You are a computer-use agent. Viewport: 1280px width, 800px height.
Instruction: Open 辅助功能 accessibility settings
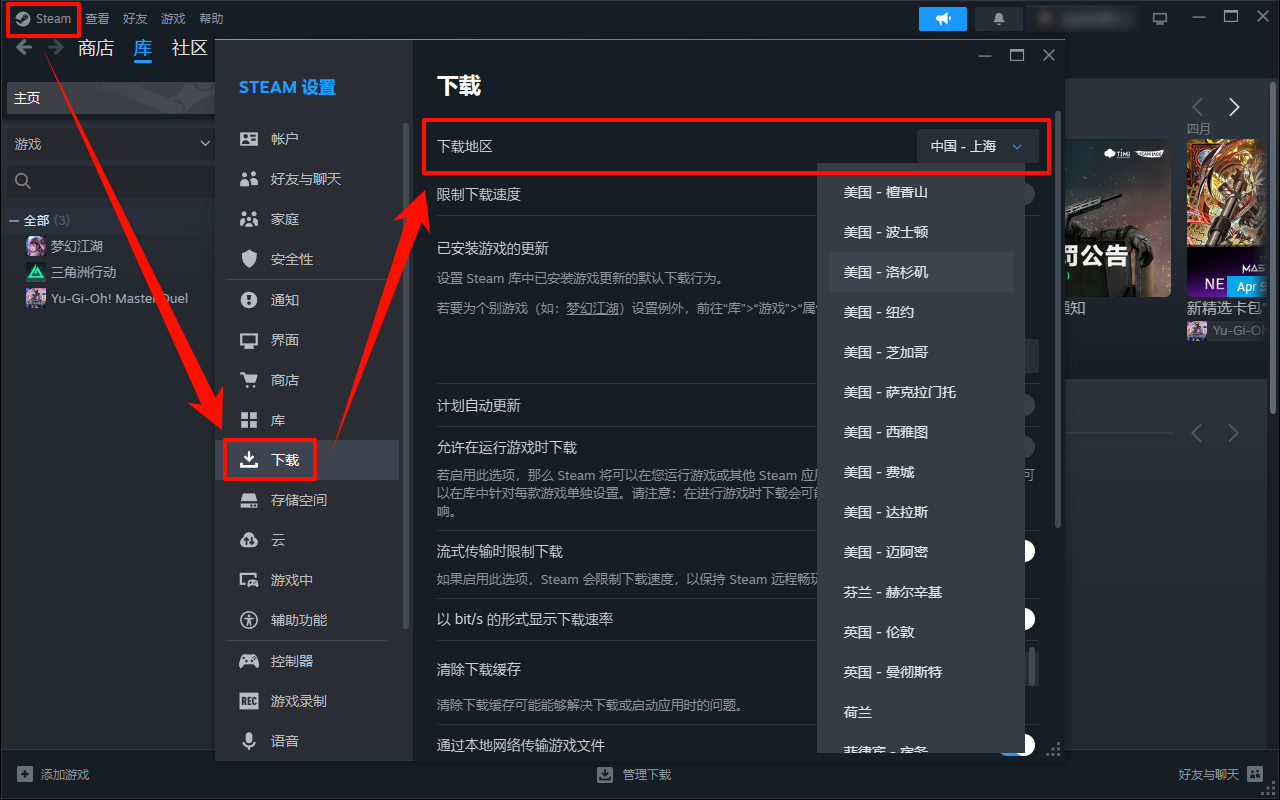(x=307, y=620)
